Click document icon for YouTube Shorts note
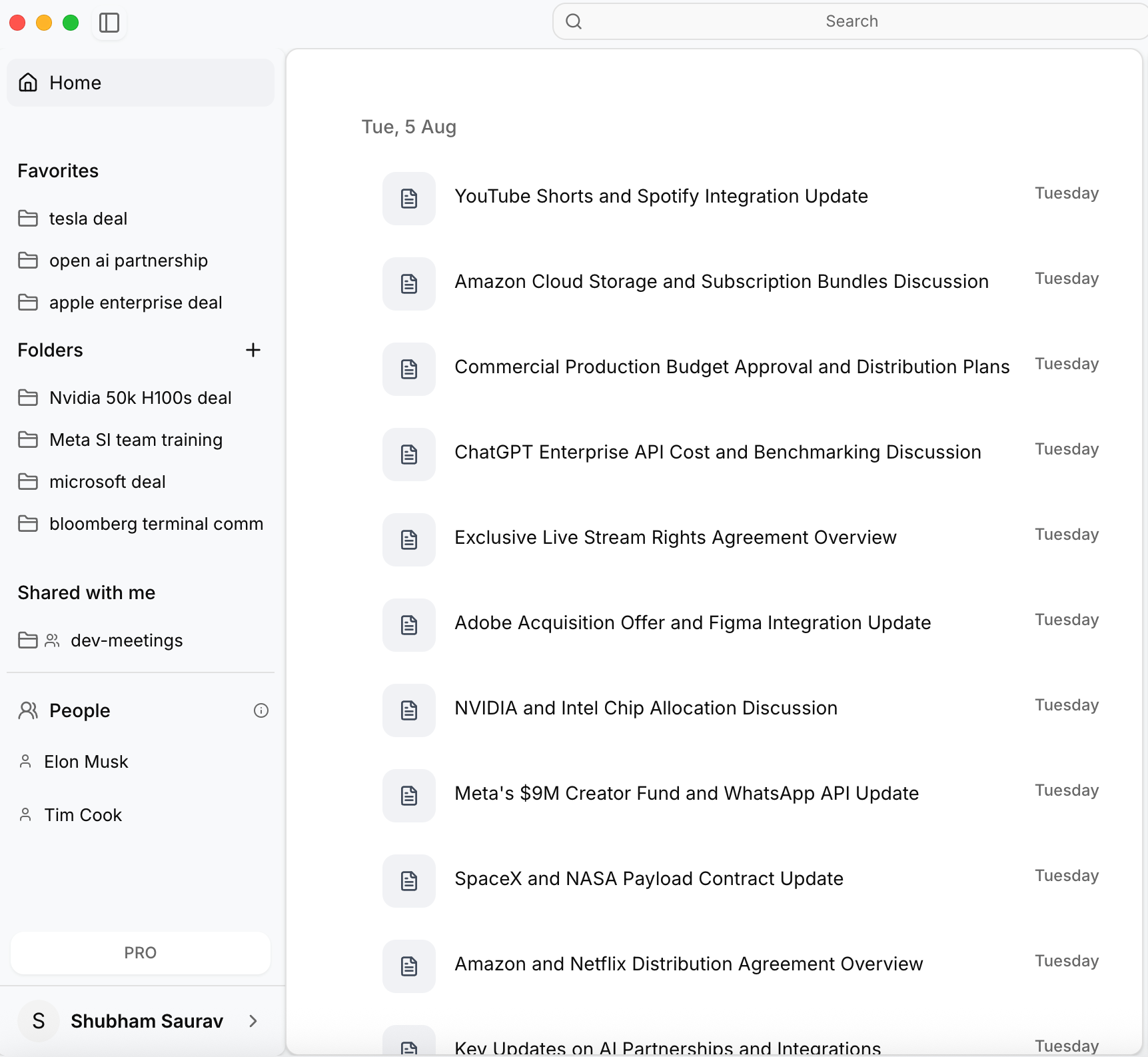The width and height of the screenshot is (1148, 1057). point(409,199)
